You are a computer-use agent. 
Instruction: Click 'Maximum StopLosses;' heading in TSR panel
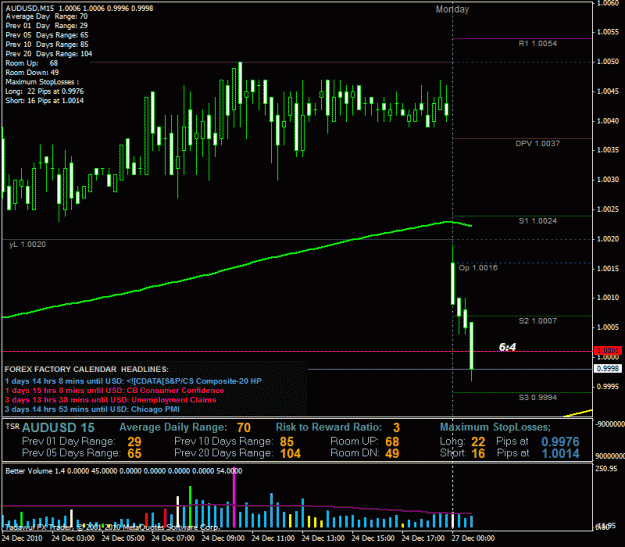point(495,427)
